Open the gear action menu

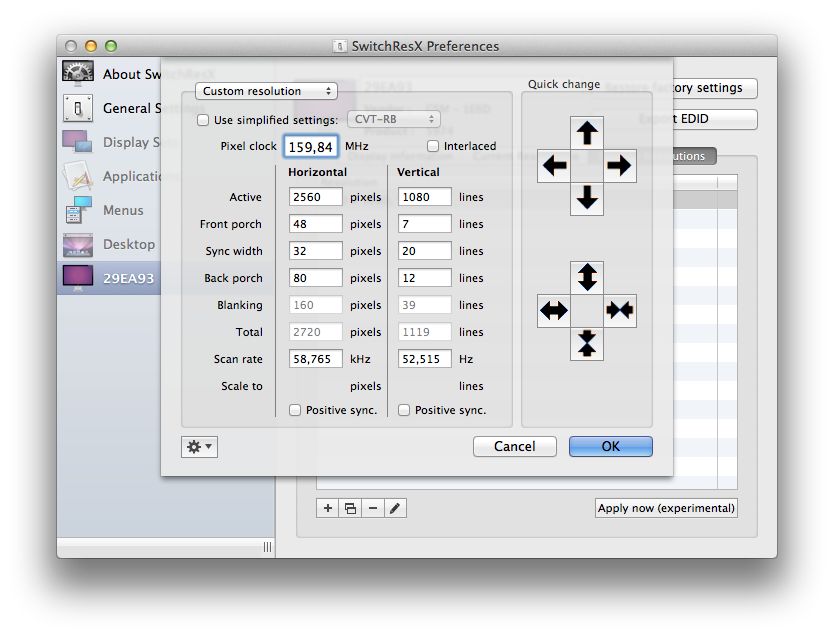click(199, 447)
